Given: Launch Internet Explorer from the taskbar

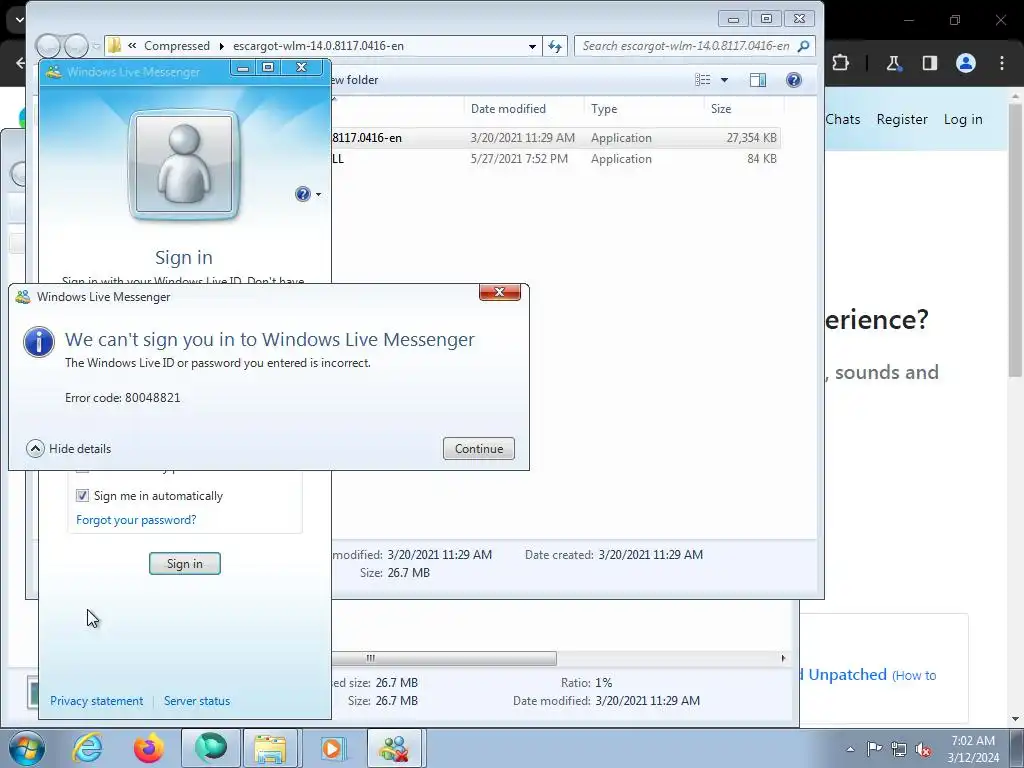Looking at the screenshot, I should (x=87, y=748).
